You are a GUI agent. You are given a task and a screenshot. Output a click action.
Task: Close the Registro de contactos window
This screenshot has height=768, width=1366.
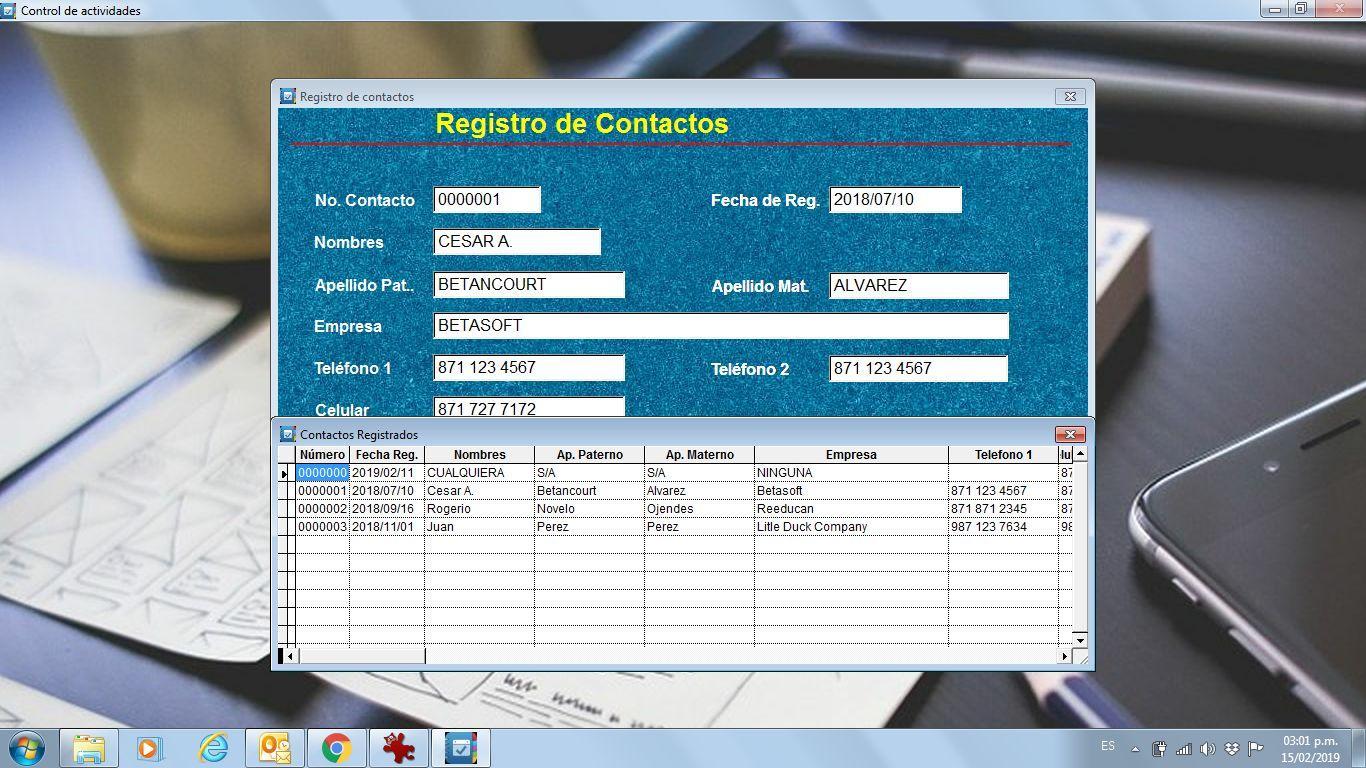tap(1070, 96)
